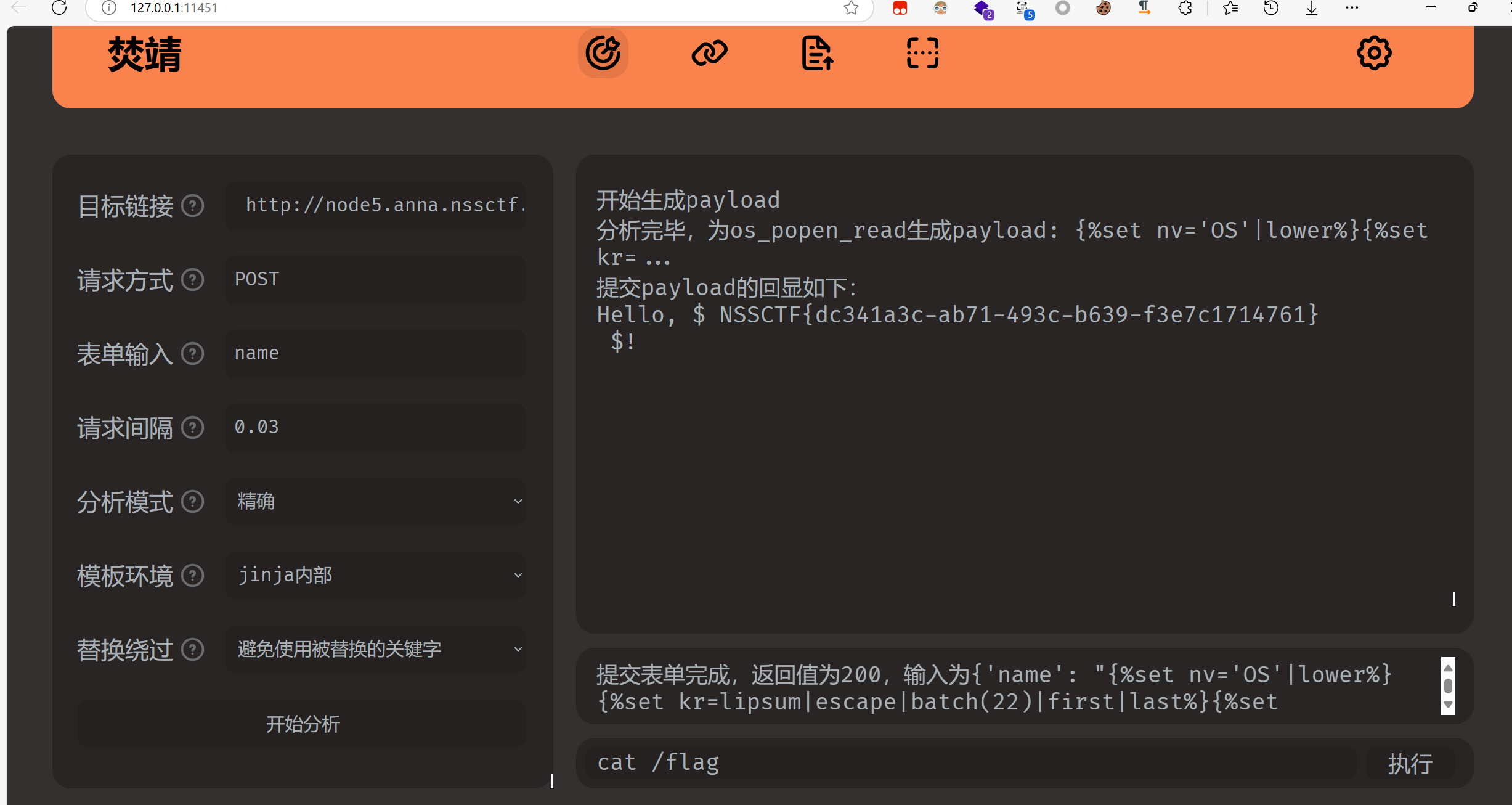Show help for 模板环境 field
The width and height of the screenshot is (1512, 805).
(x=193, y=576)
